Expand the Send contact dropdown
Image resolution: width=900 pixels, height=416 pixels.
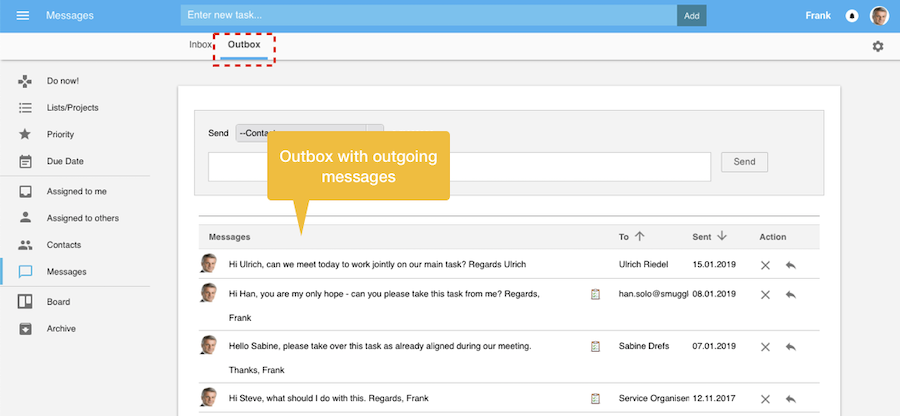(x=374, y=132)
